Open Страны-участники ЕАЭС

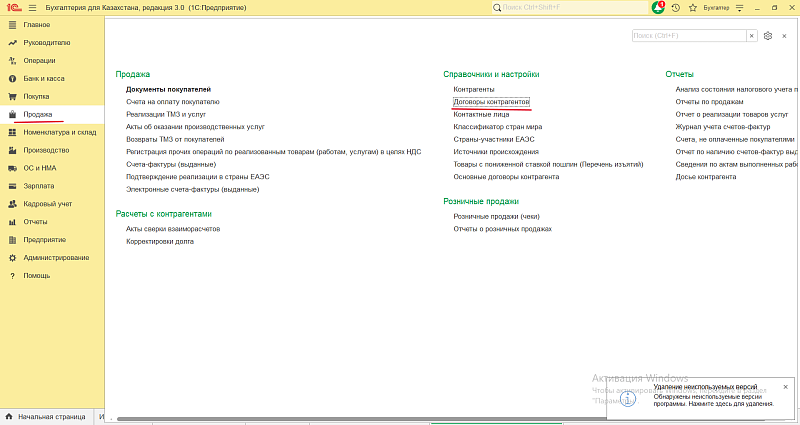tap(494, 139)
